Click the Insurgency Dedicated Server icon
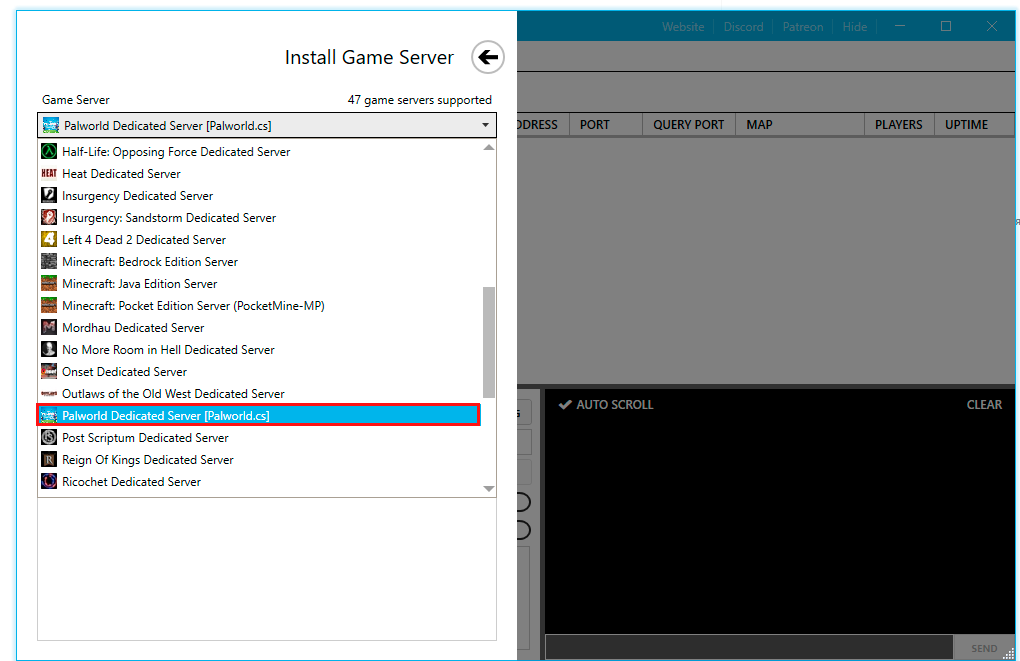 (x=49, y=195)
